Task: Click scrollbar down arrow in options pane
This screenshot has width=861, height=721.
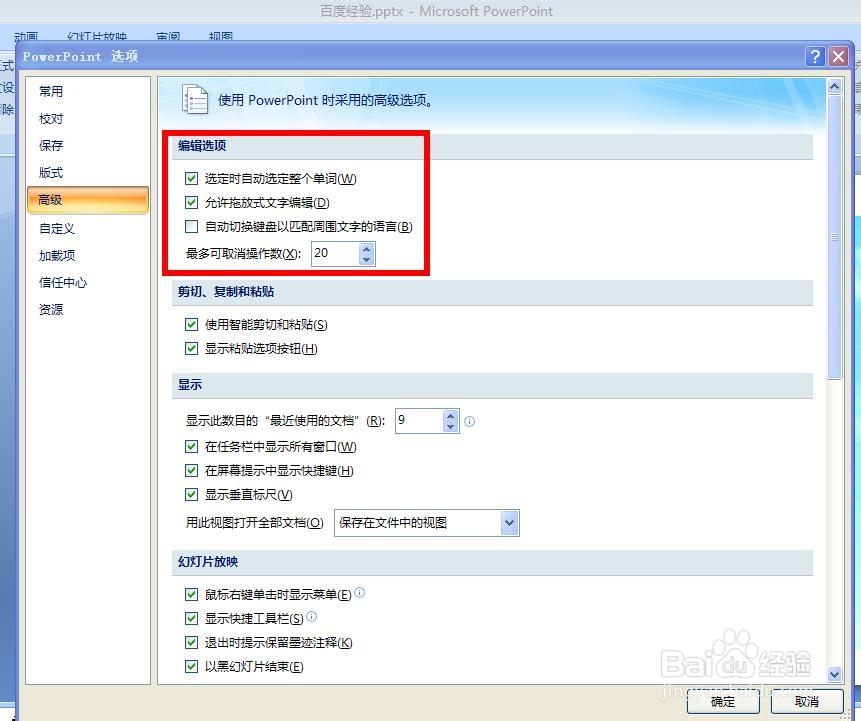Action: pos(834,674)
